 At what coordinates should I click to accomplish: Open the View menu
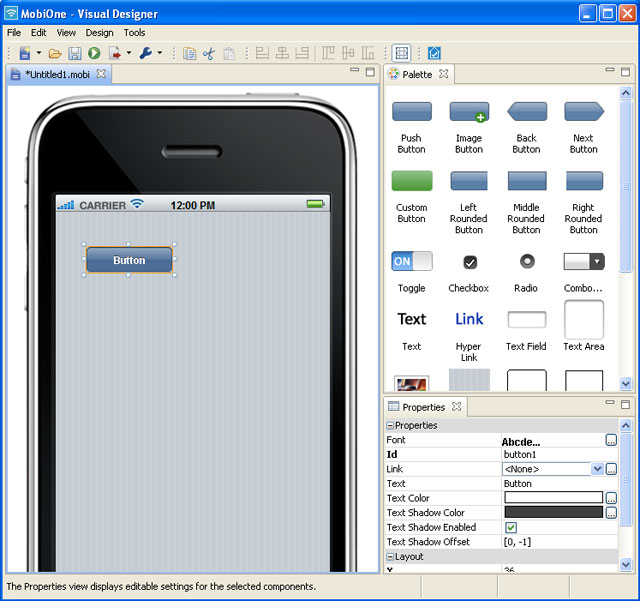66,33
